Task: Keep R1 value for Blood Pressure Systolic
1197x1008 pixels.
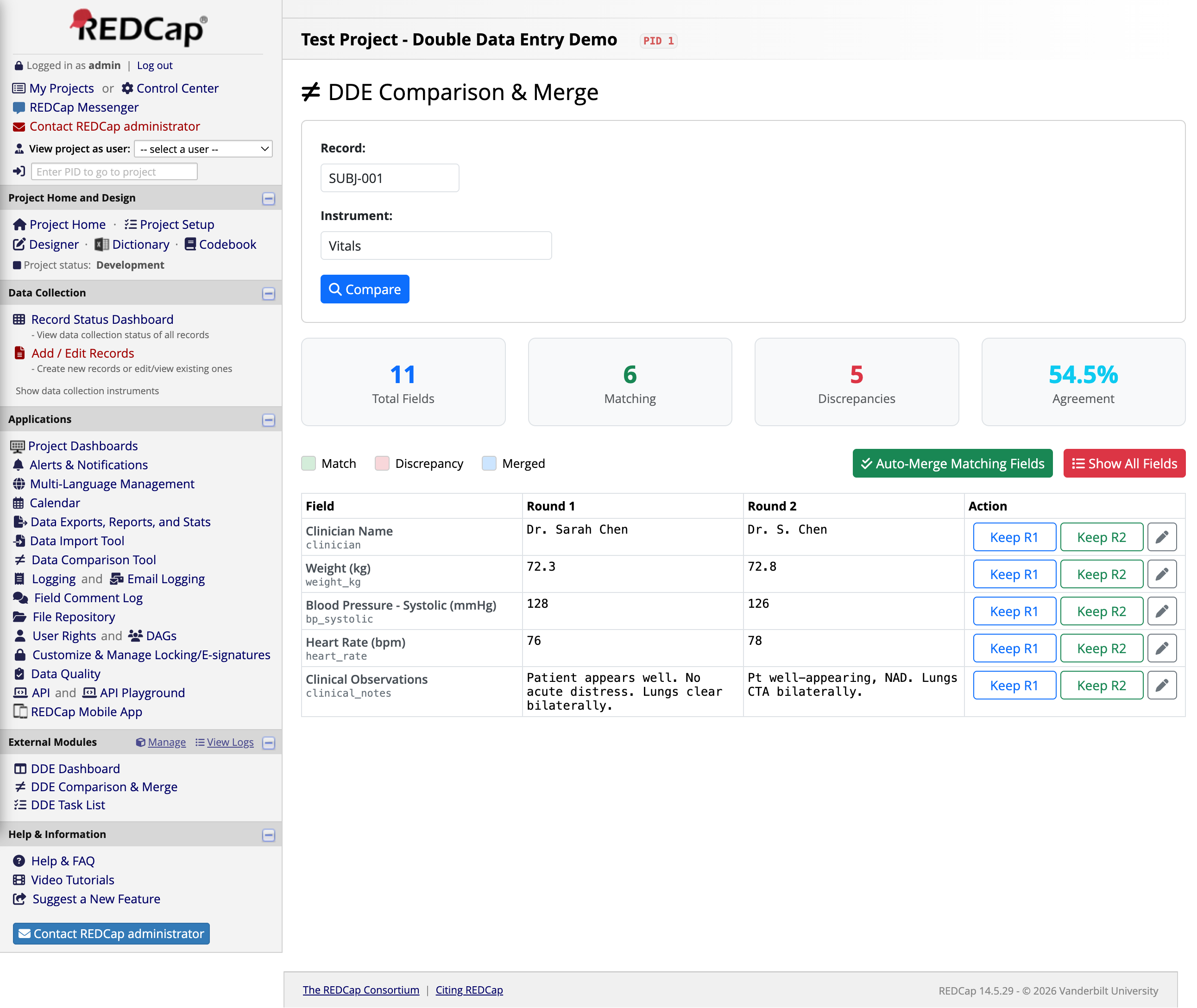Action: [x=1014, y=611]
